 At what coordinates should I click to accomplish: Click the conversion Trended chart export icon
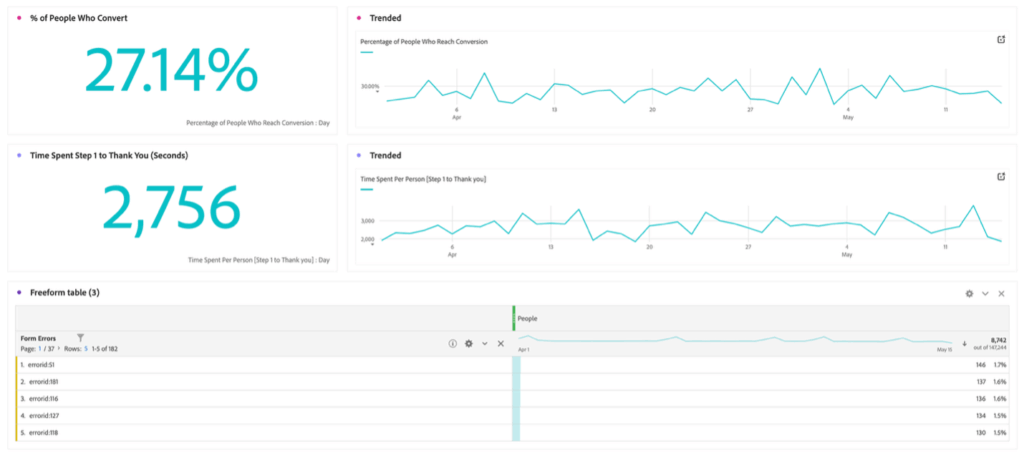pos(1001,40)
